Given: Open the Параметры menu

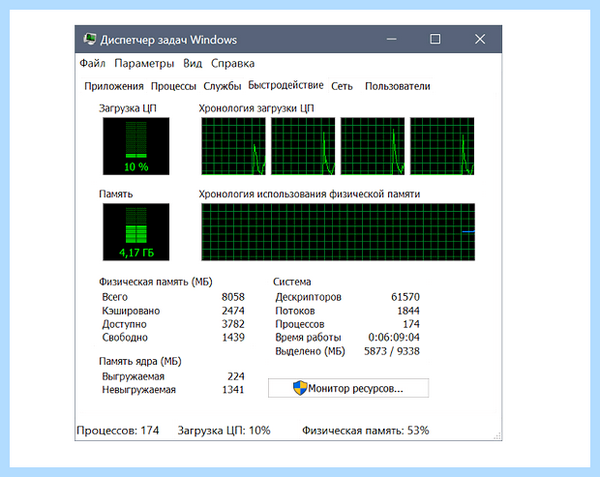Looking at the screenshot, I should [x=144, y=63].
